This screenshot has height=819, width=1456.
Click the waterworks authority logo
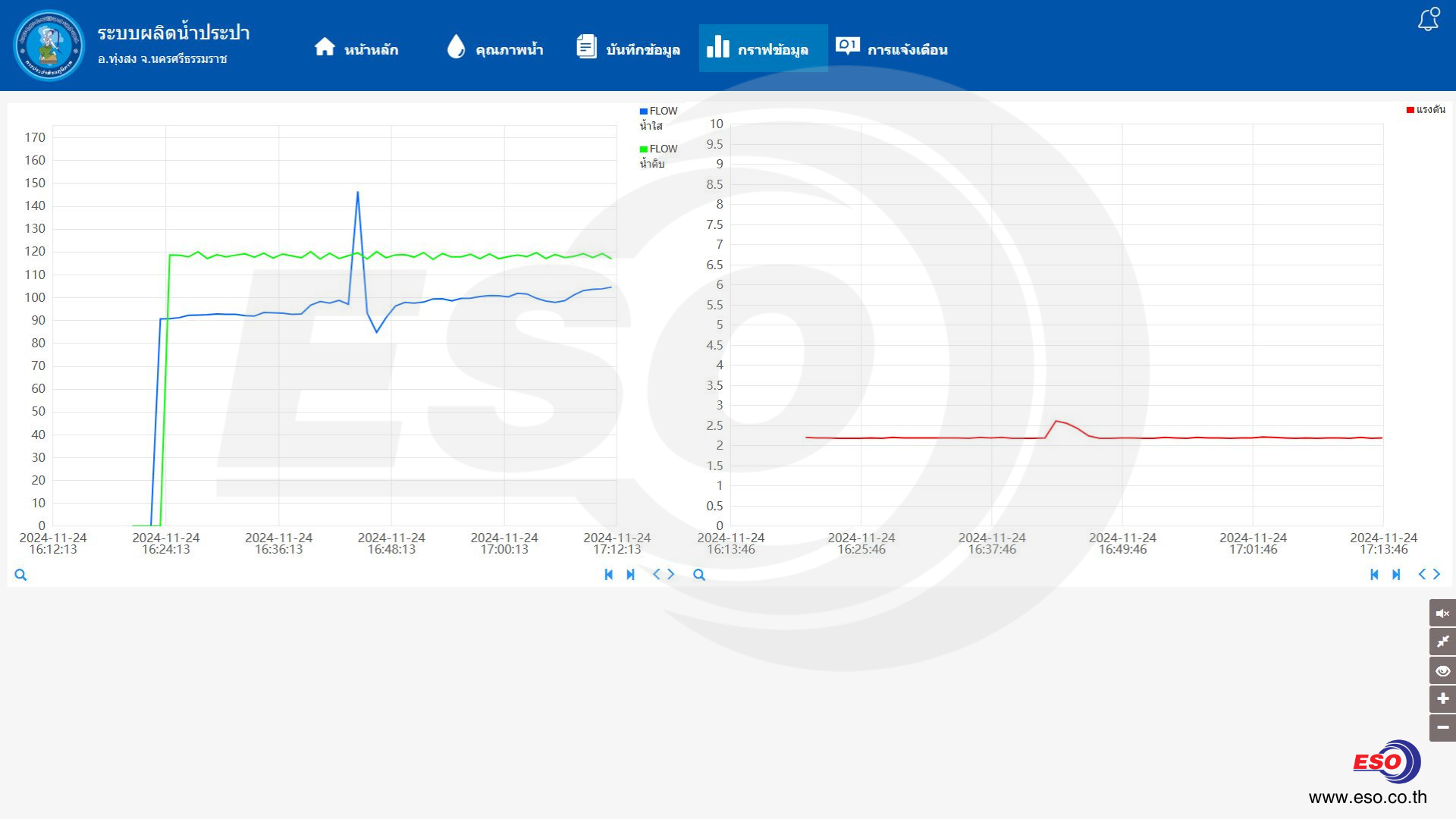49,45
